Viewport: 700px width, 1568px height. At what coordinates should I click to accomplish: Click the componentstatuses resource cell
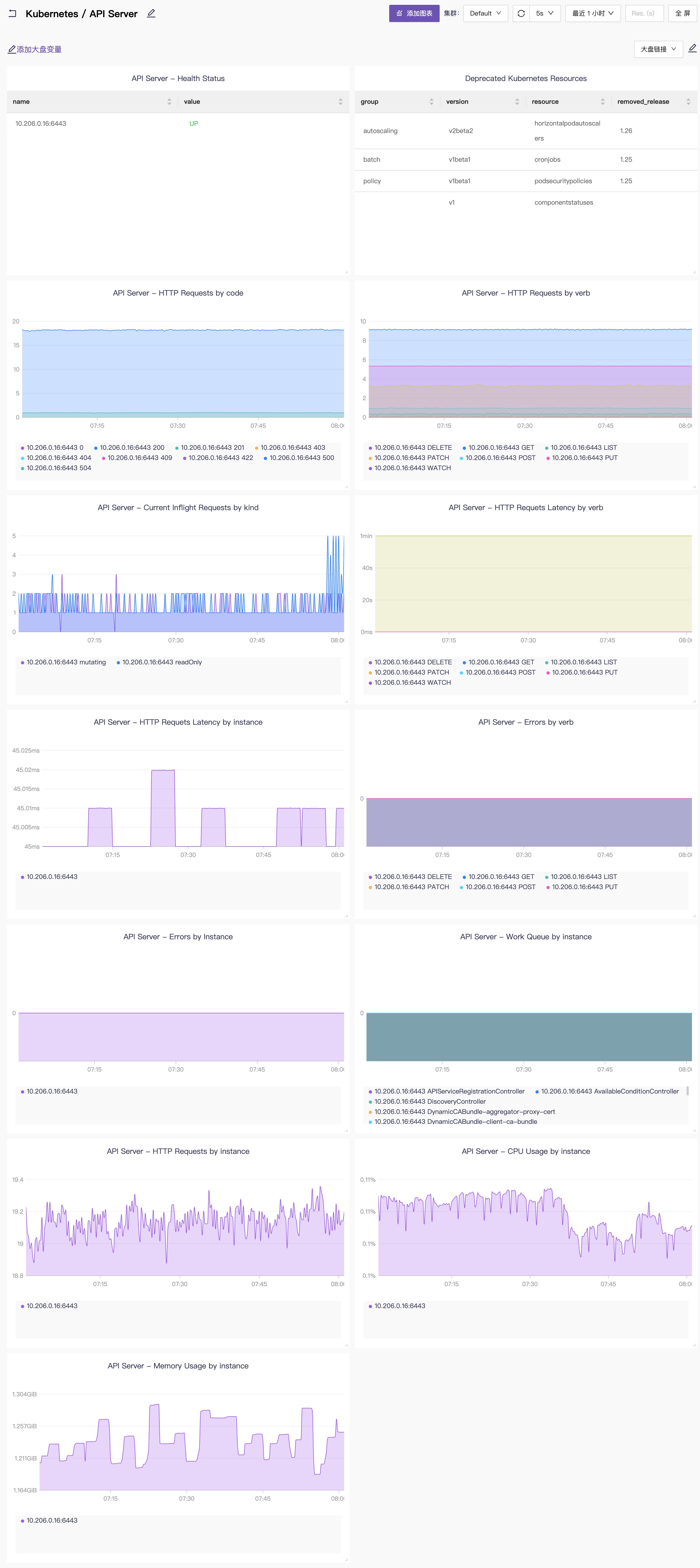[564, 203]
